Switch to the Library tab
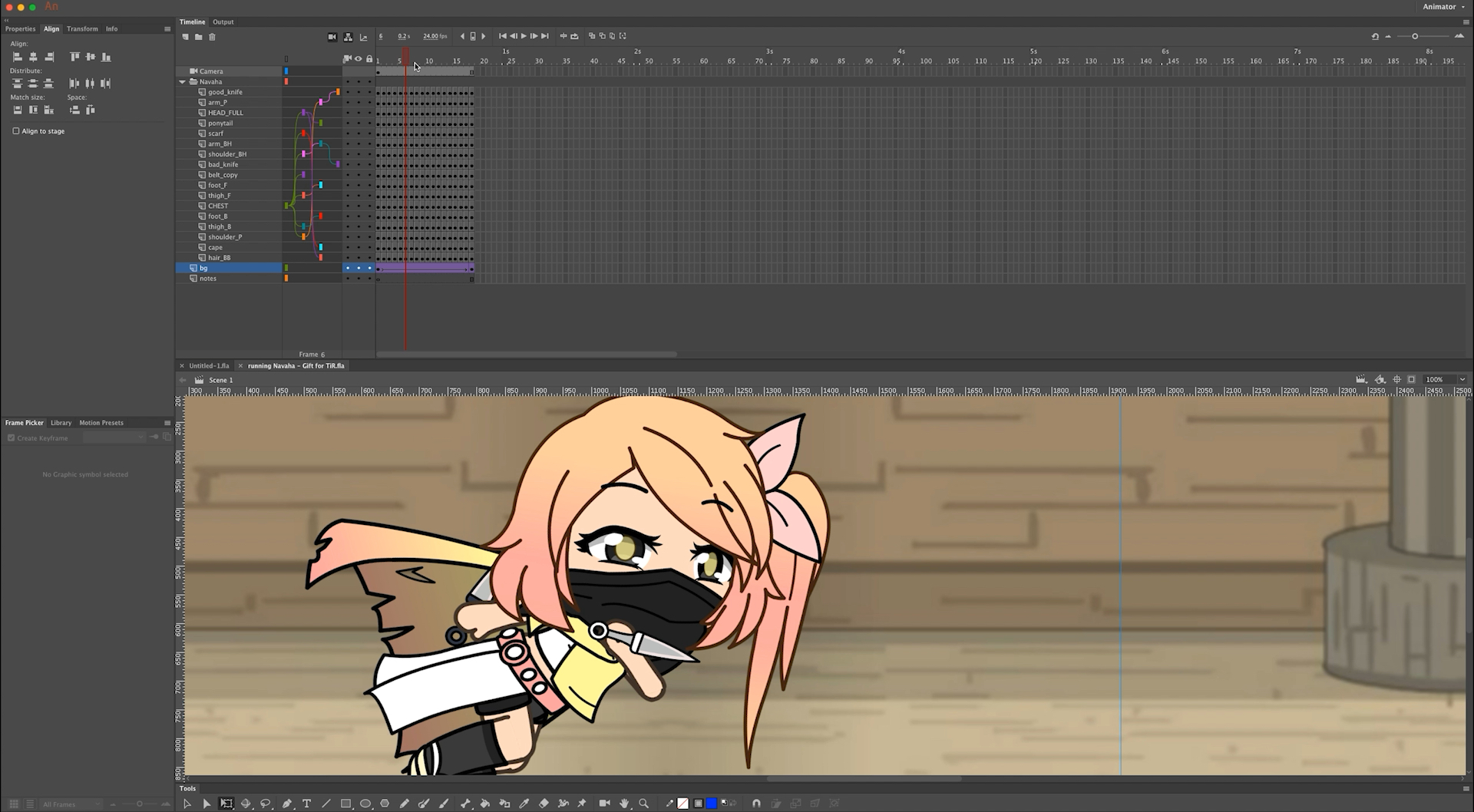1474x812 pixels. tap(61, 423)
